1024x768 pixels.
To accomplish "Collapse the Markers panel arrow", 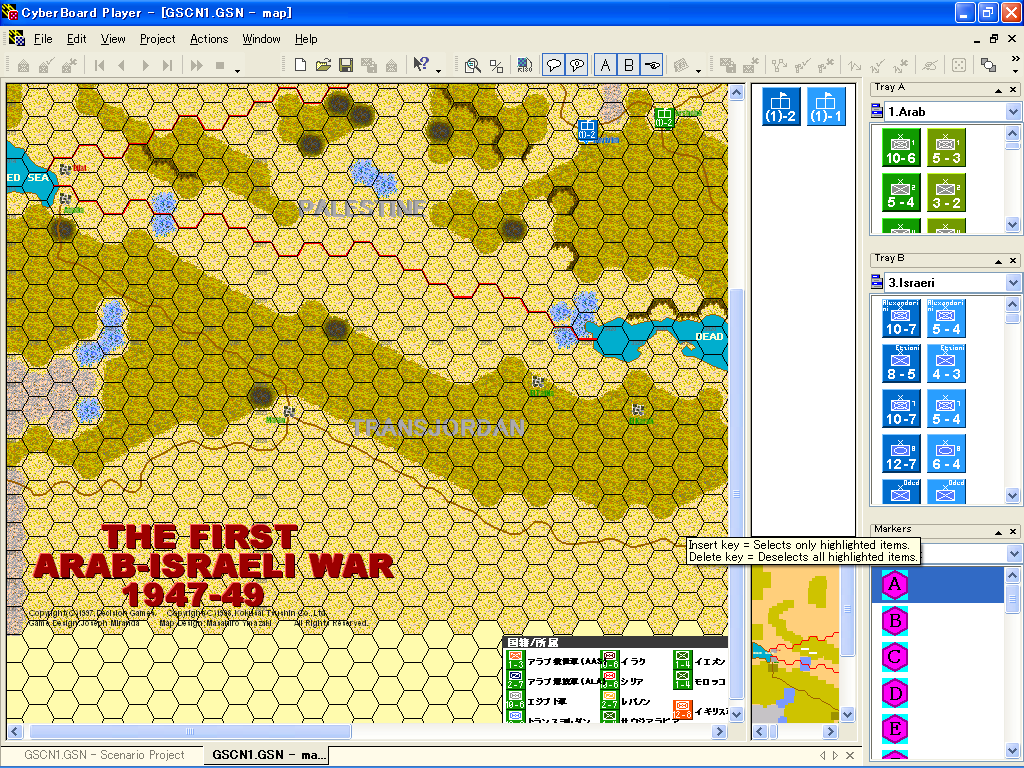I will click(999, 532).
